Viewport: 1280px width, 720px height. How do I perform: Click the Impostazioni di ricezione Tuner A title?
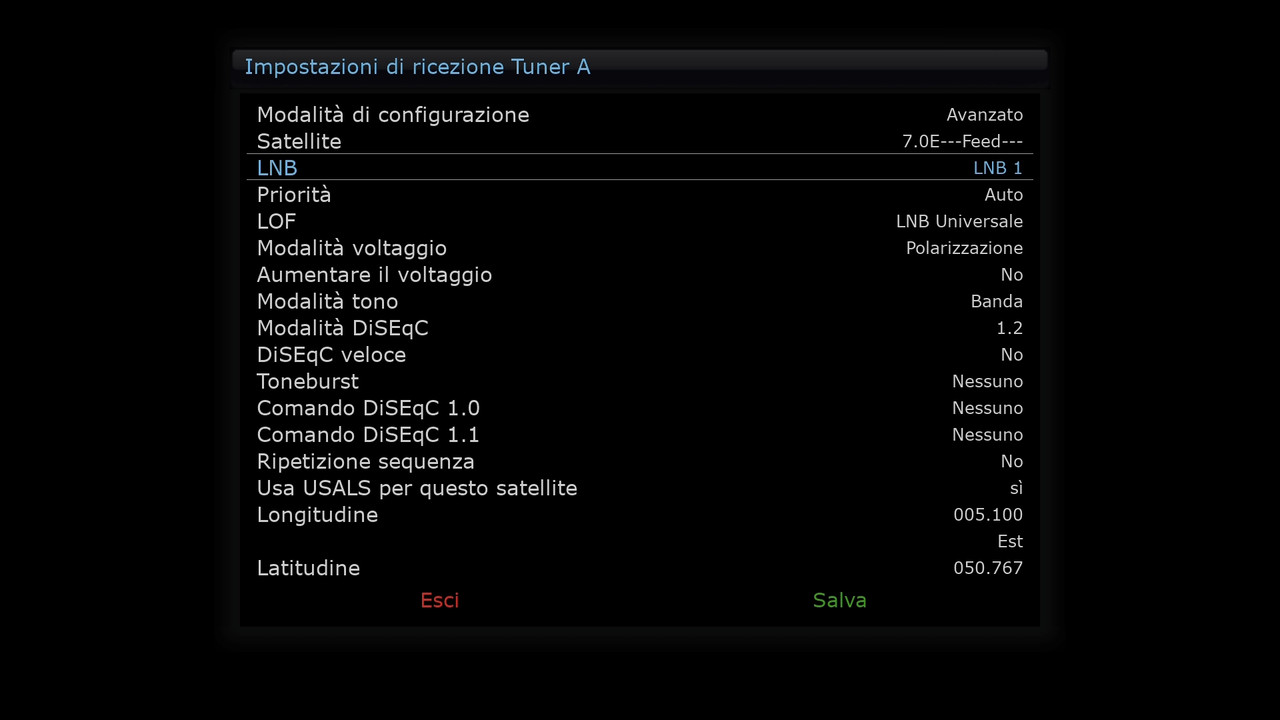[418, 67]
